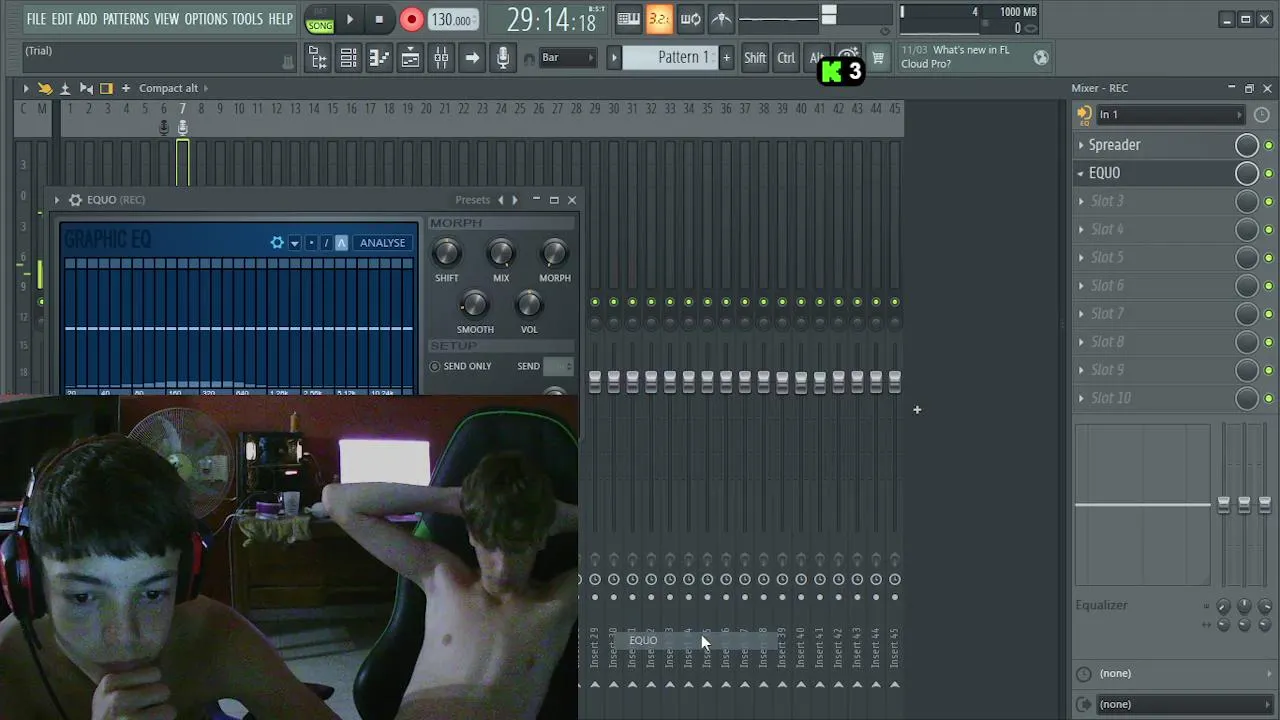
Task: Stop playback with the stop button
Action: pos(379,19)
